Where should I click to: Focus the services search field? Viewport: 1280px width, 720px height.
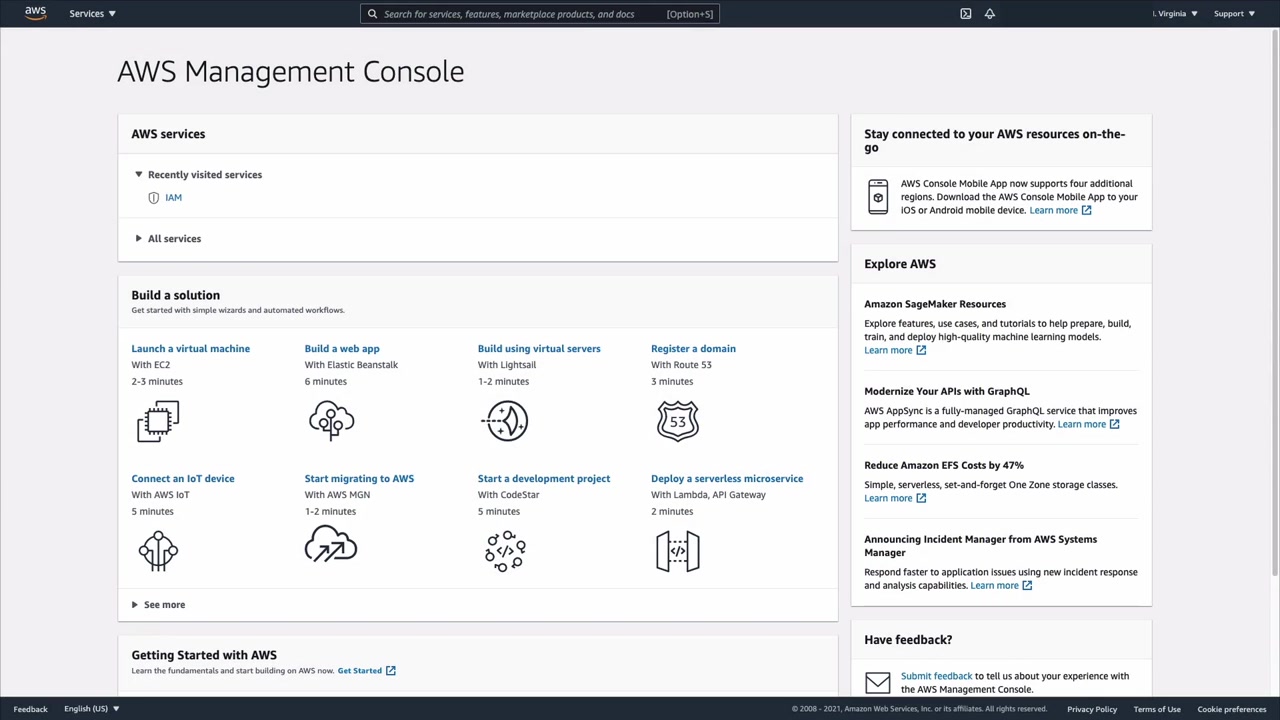pos(540,14)
